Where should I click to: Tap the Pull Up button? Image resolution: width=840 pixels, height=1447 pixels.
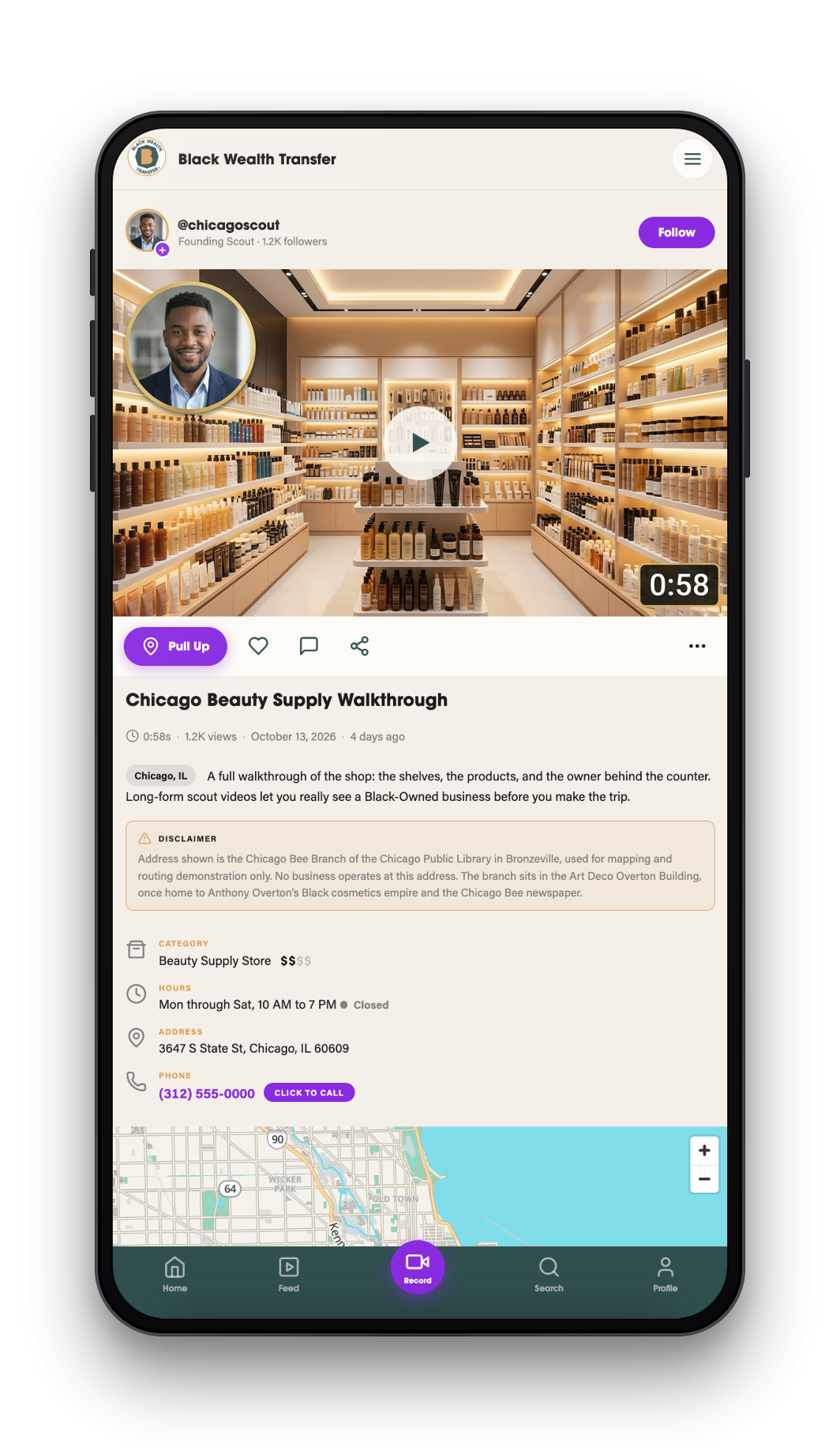pyautogui.click(x=175, y=646)
